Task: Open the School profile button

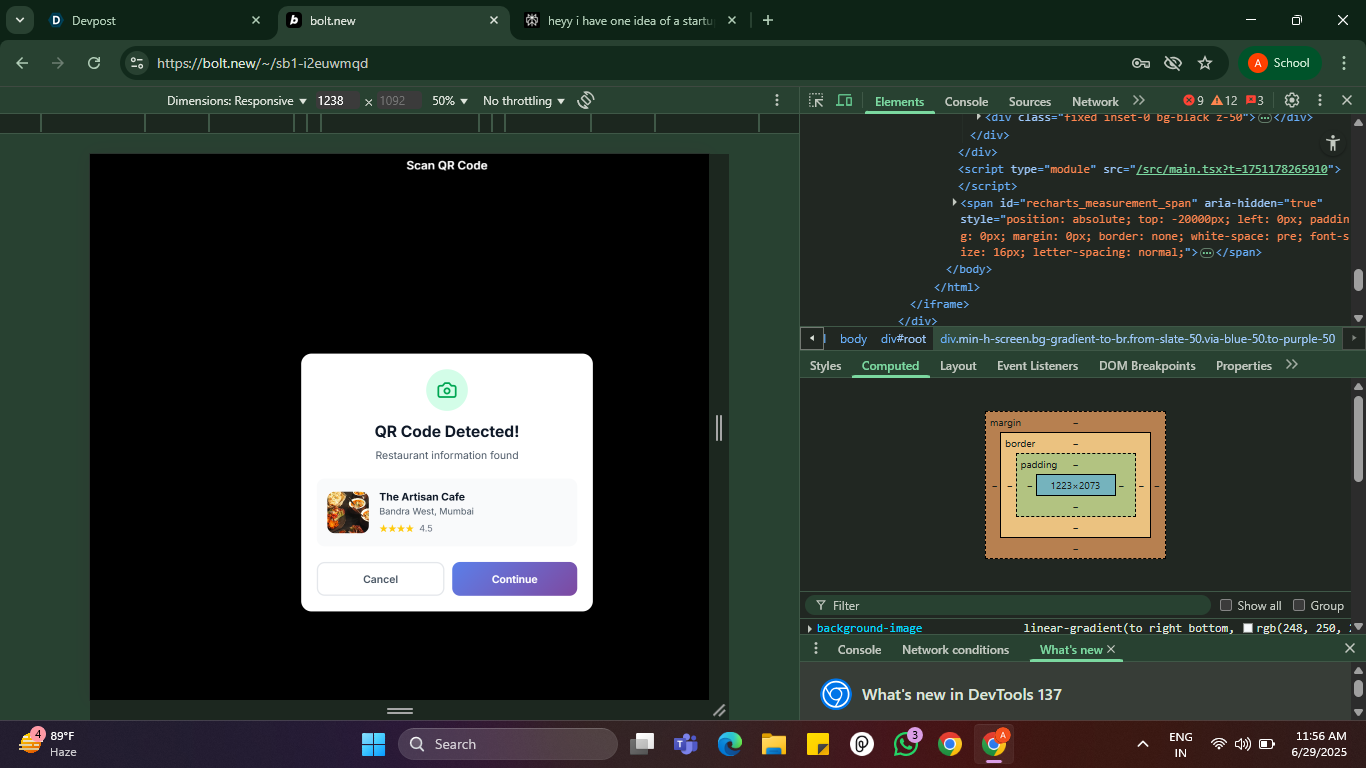Action: [1280, 63]
